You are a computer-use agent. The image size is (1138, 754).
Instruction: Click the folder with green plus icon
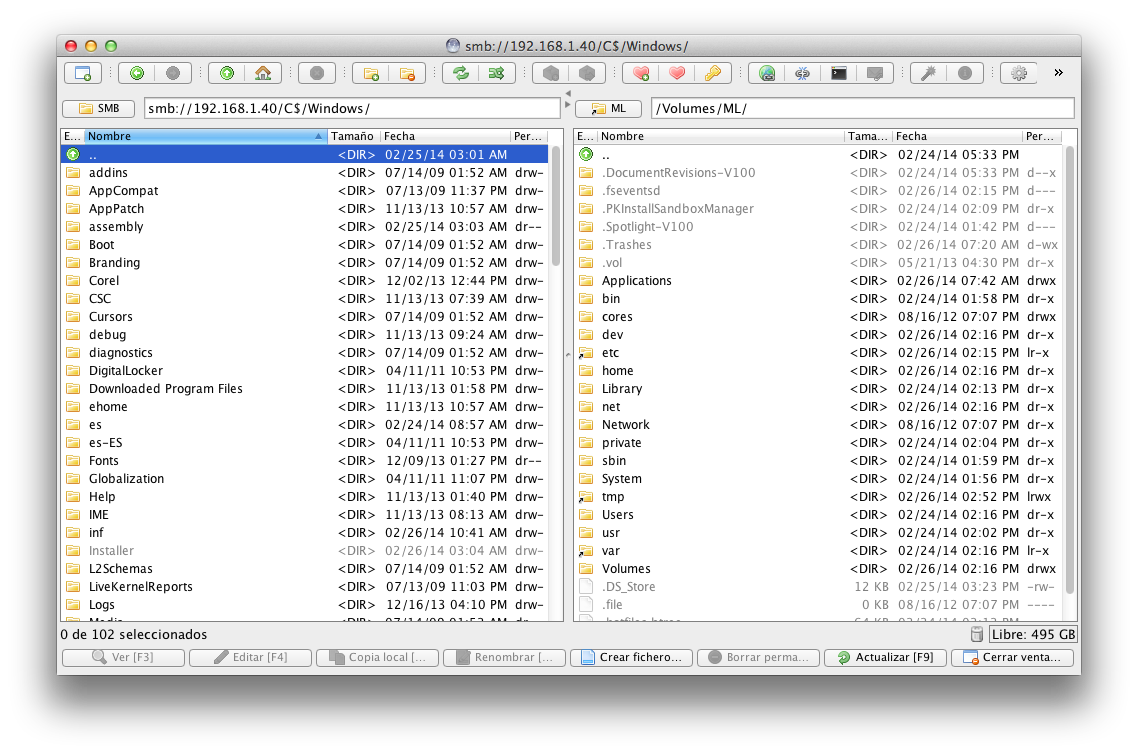pos(371,73)
